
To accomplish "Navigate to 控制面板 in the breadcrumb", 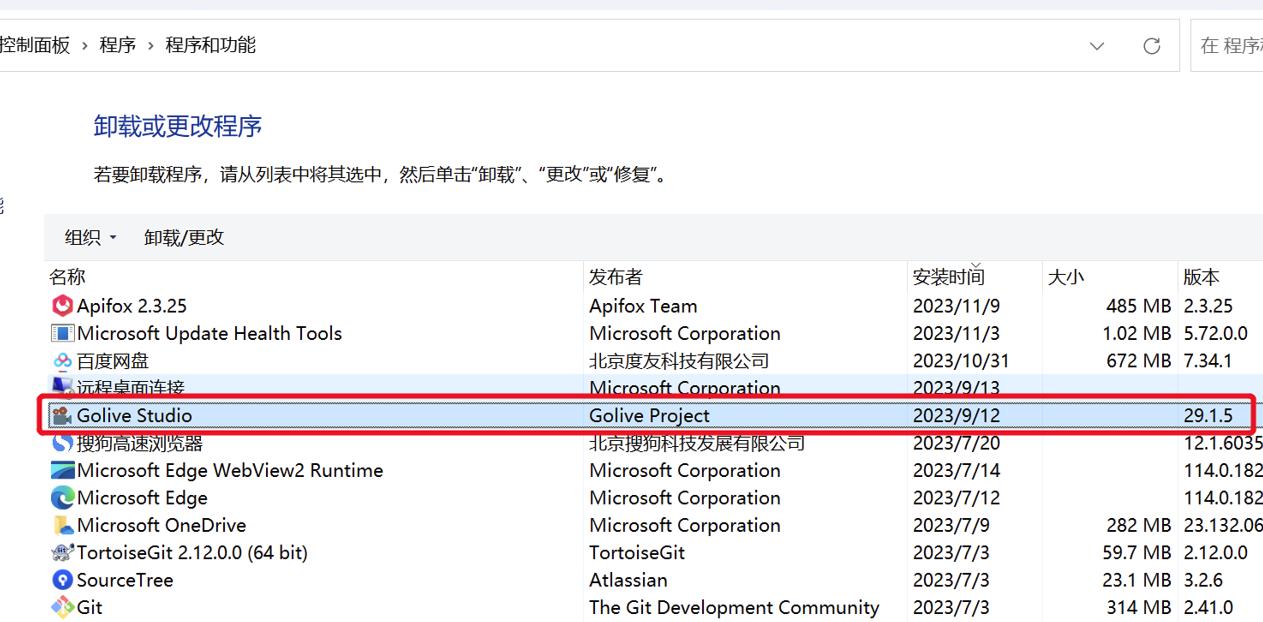I will pos(36,46).
